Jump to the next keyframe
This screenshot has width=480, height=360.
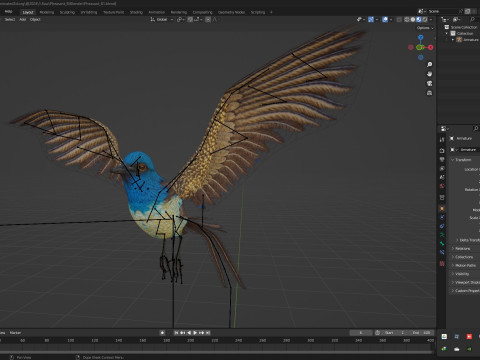coord(201,333)
